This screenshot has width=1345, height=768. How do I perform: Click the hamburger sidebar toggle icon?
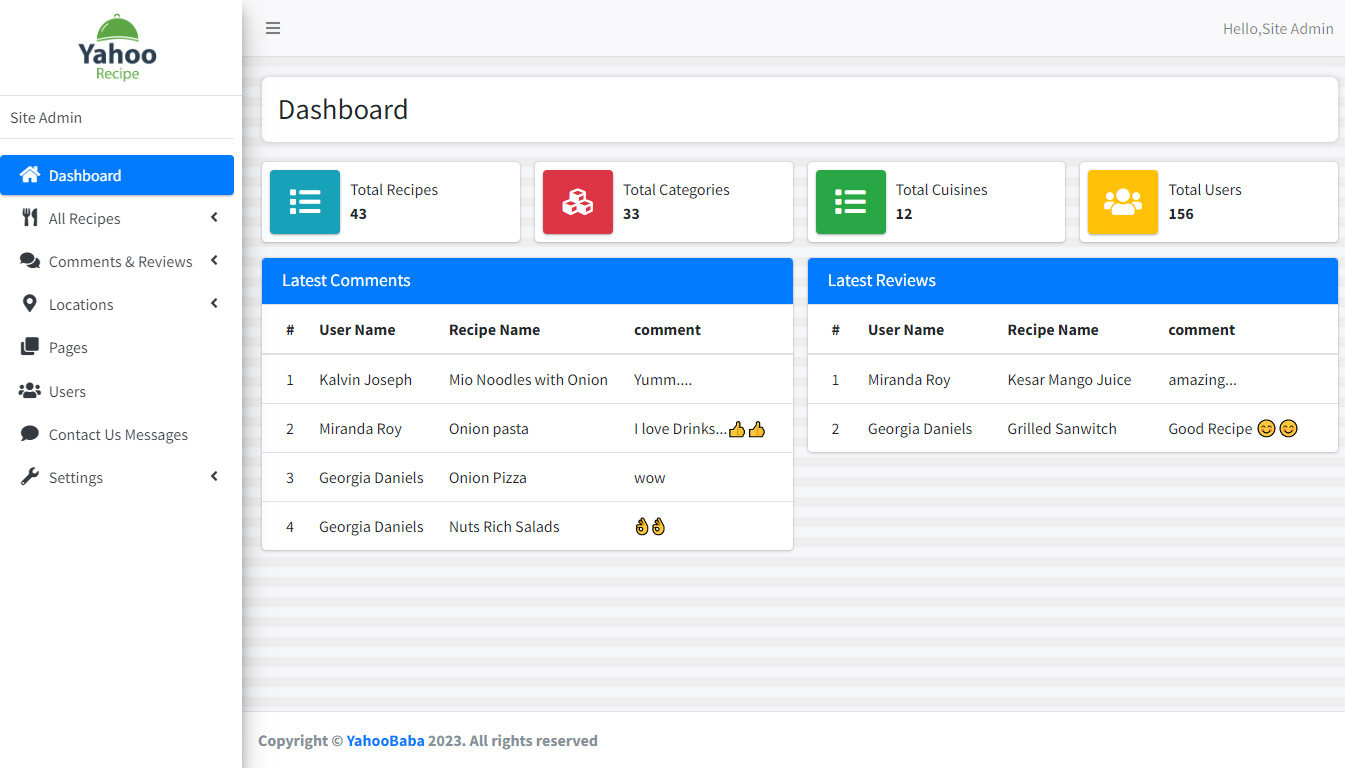pyautogui.click(x=272, y=28)
